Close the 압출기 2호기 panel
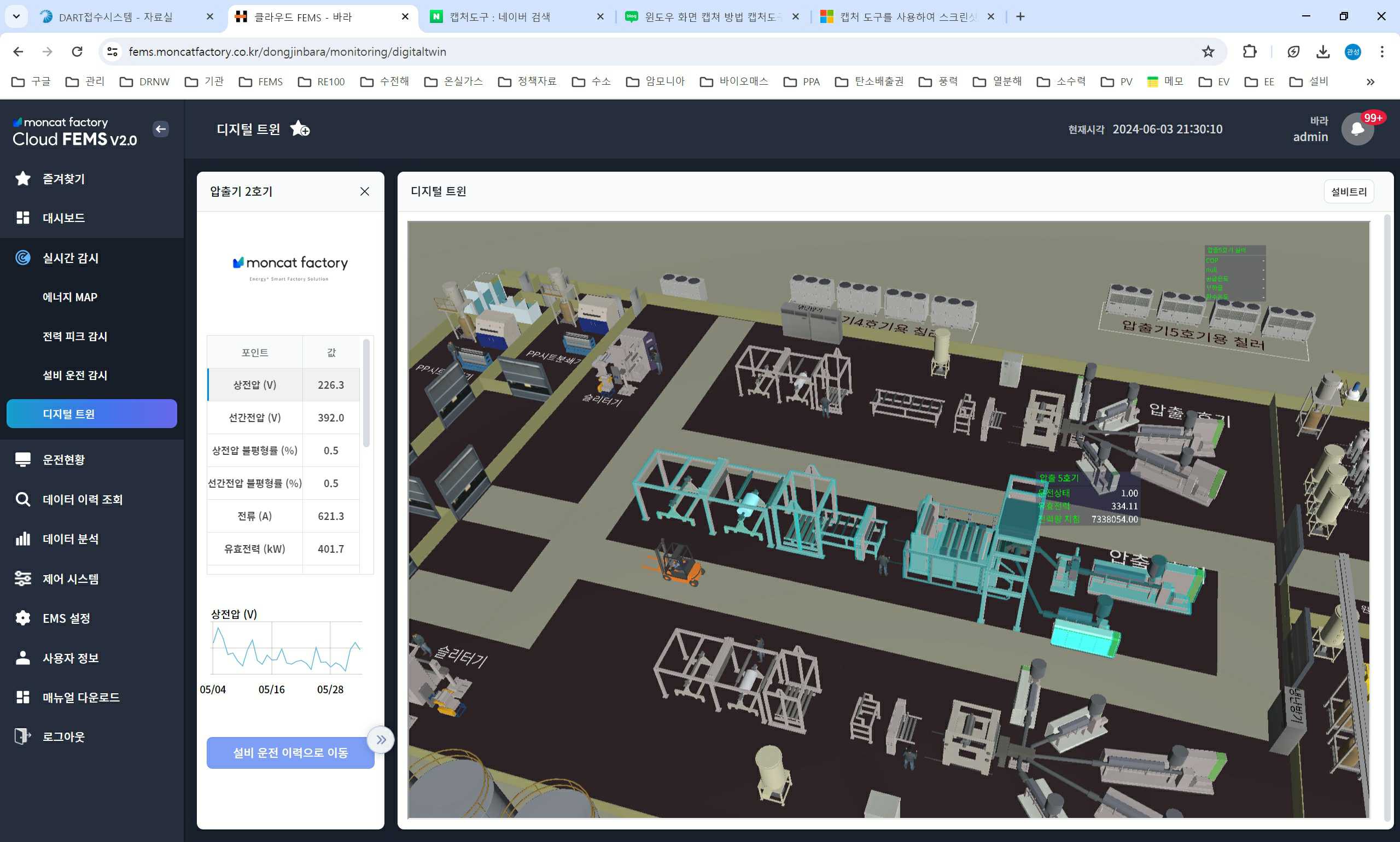Image resolution: width=1400 pixels, height=842 pixels. [364, 192]
